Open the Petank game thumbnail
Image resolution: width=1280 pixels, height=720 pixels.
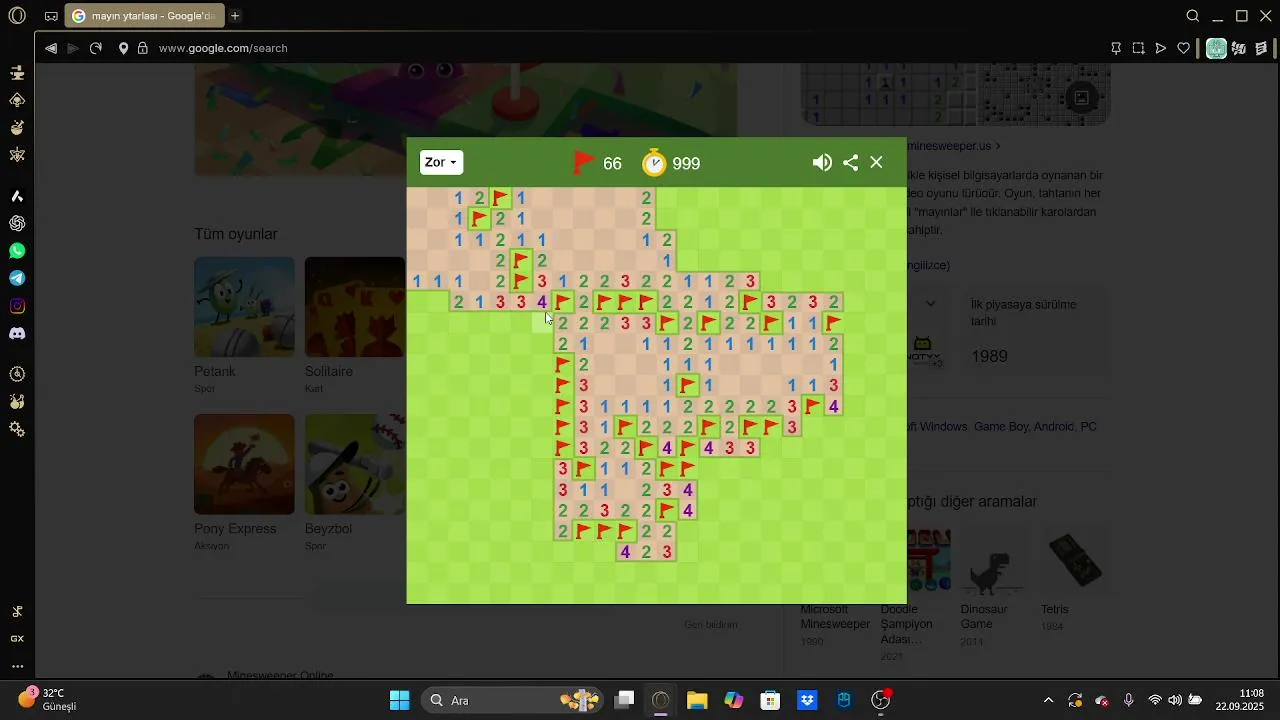[x=245, y=307]
